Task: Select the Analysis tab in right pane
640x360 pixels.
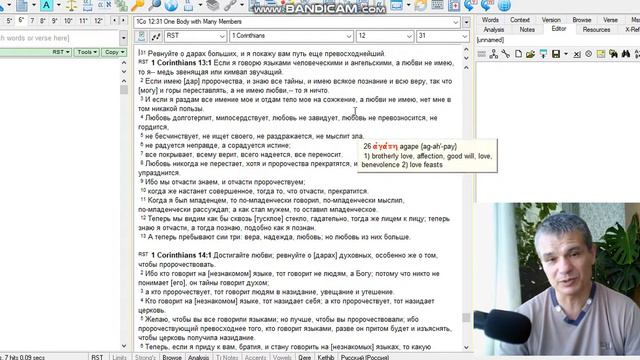Action: point(494,30)
